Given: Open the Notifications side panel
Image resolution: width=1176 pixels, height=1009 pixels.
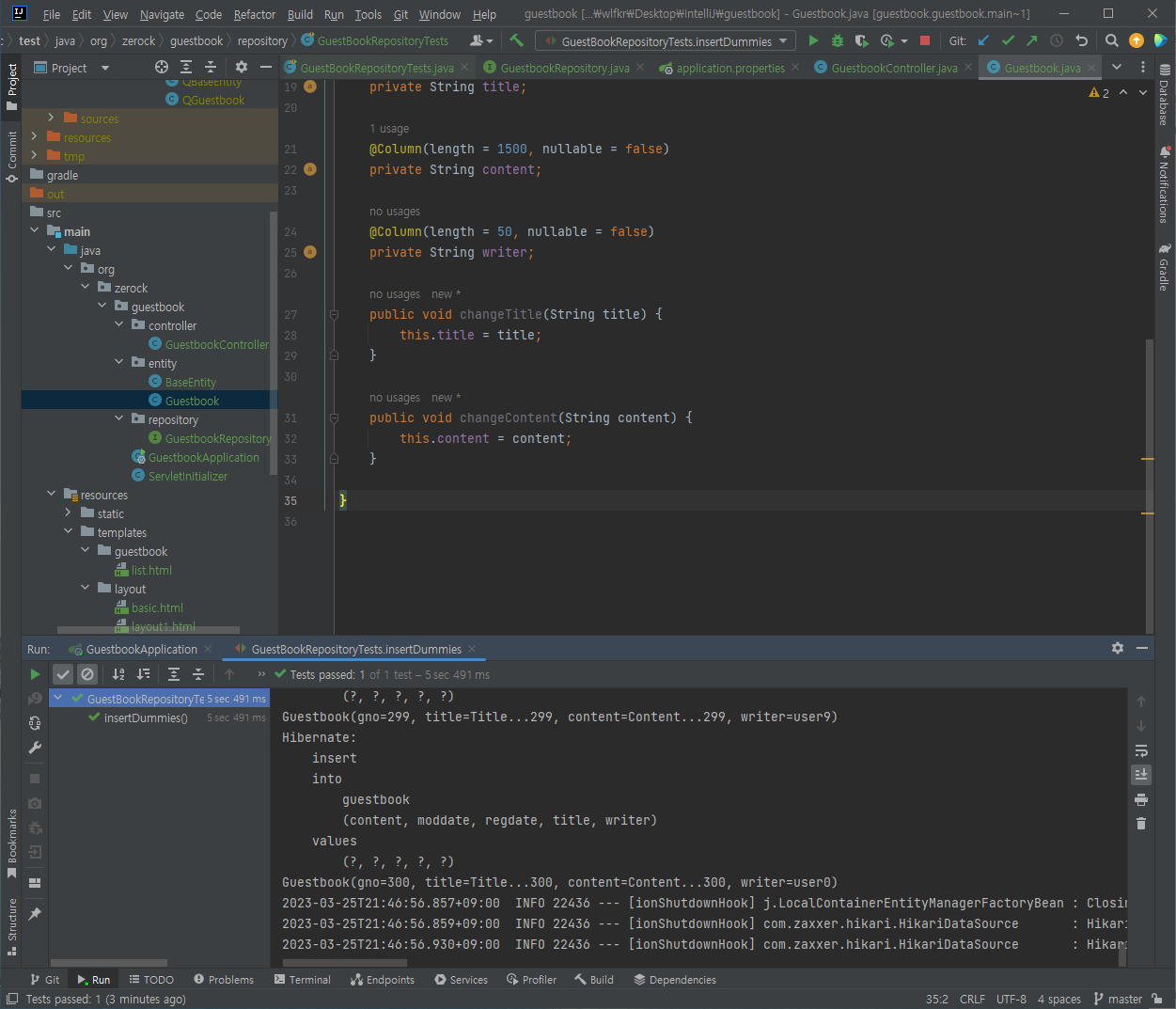Looking at the screenshot, I should [1164, 184].
